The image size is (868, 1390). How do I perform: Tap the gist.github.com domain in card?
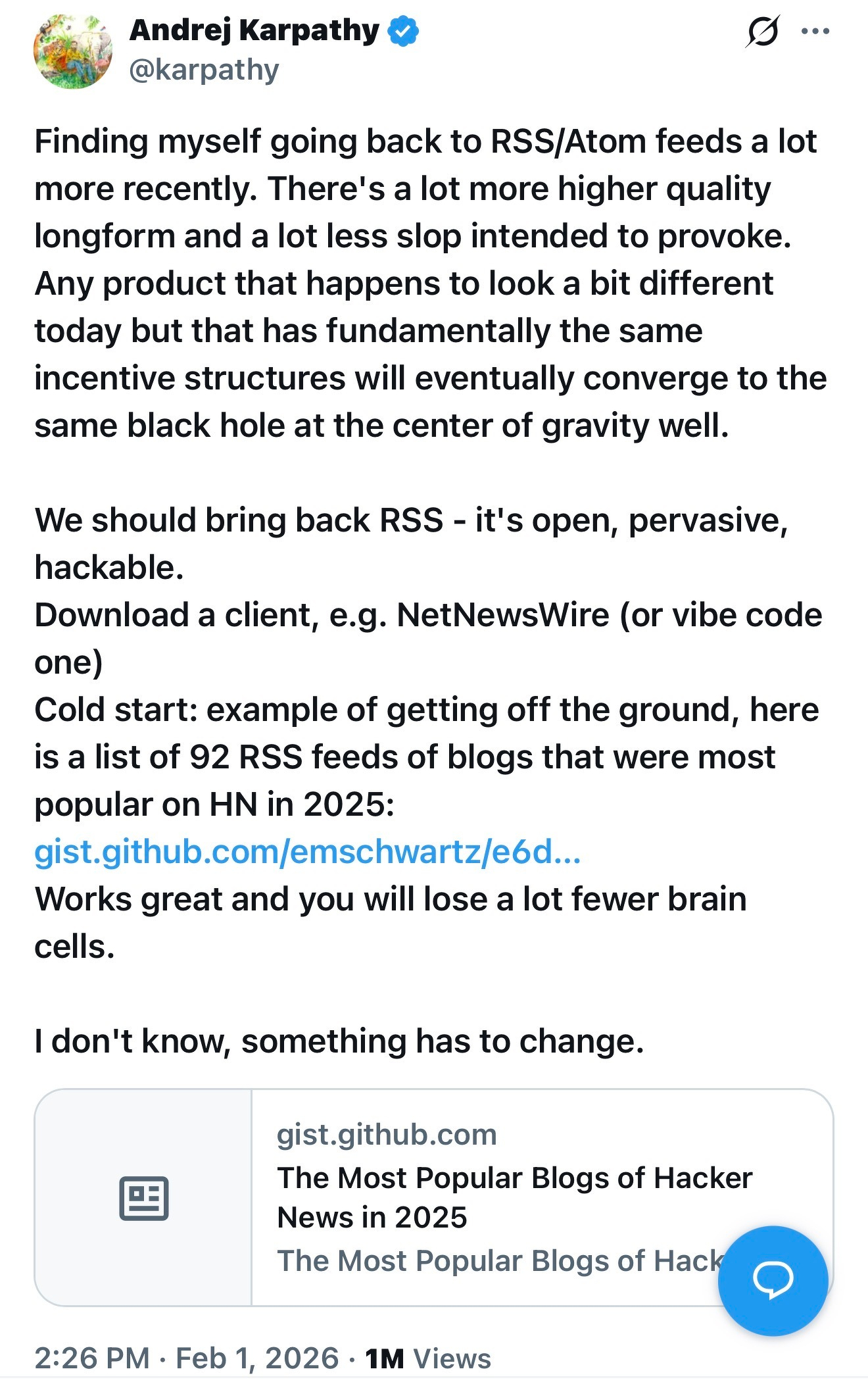coord(387,1135)
